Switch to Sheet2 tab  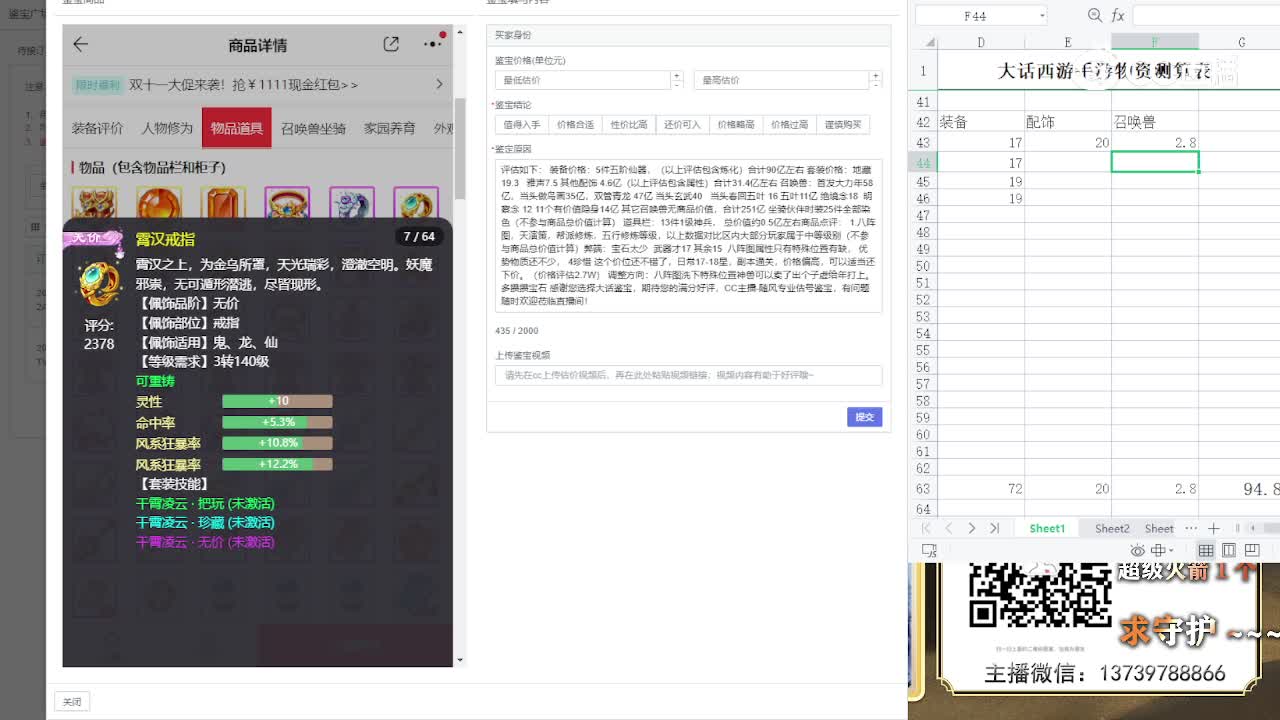pyautogui.click(x=1112, y=528)
